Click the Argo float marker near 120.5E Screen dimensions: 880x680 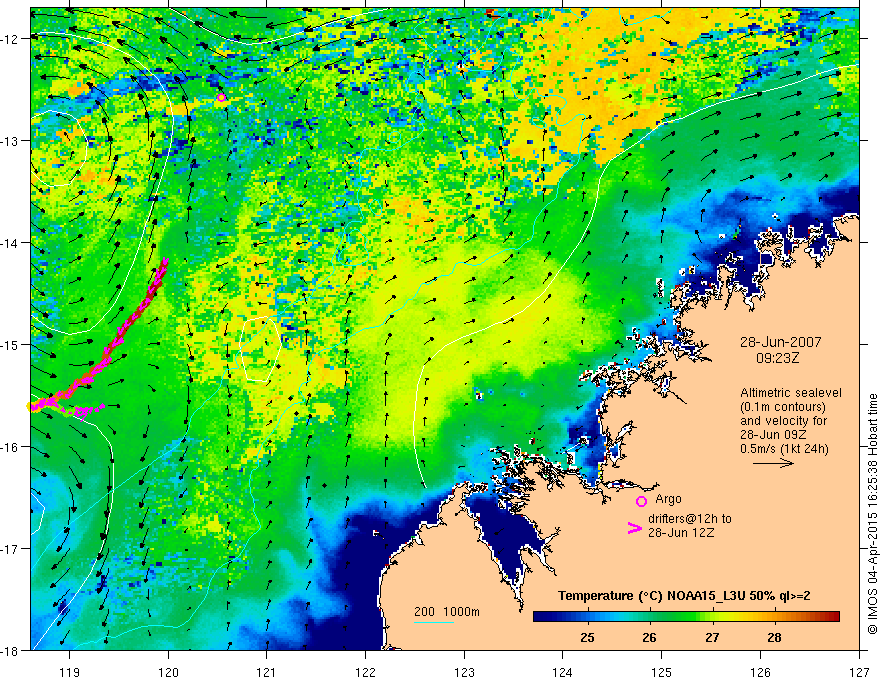pos(221,98)
